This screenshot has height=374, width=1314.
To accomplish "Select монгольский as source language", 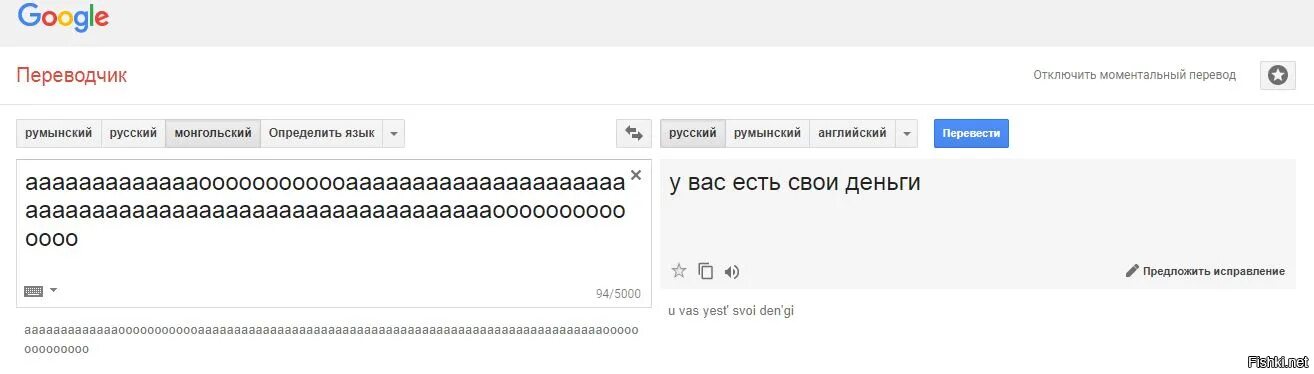I will click(x=213, y=133).
